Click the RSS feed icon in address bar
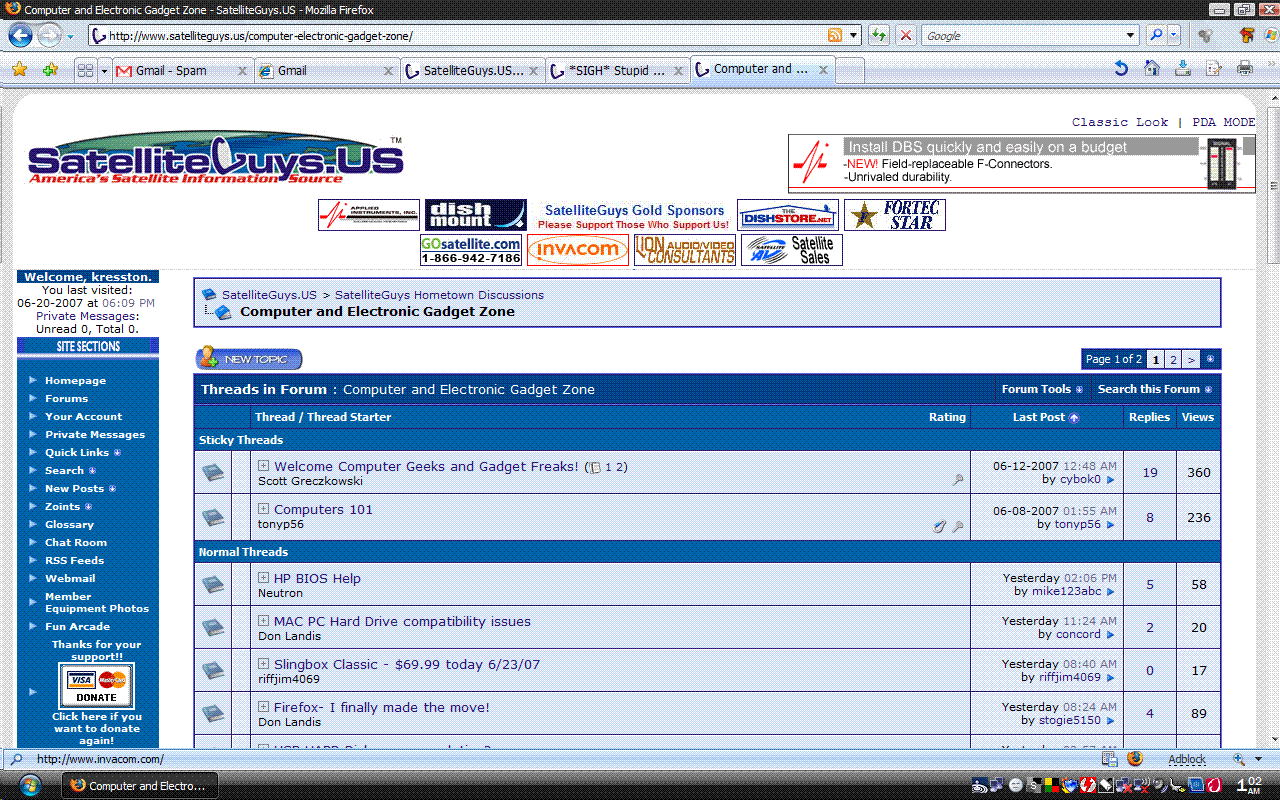1280x800 pixels. click(835, 35)
